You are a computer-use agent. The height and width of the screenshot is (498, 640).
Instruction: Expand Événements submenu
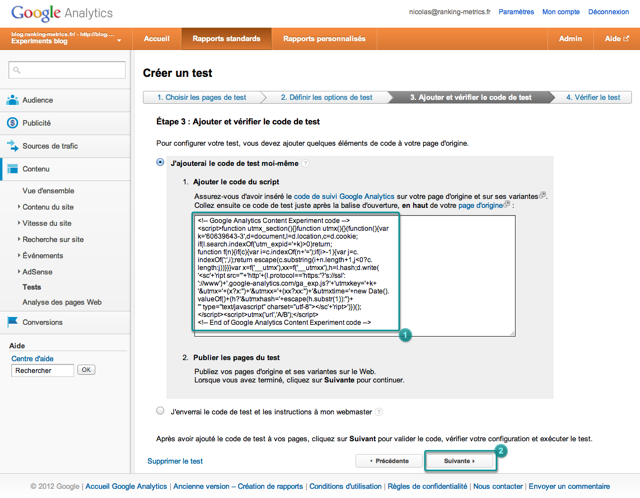click(x=19, y=255)
